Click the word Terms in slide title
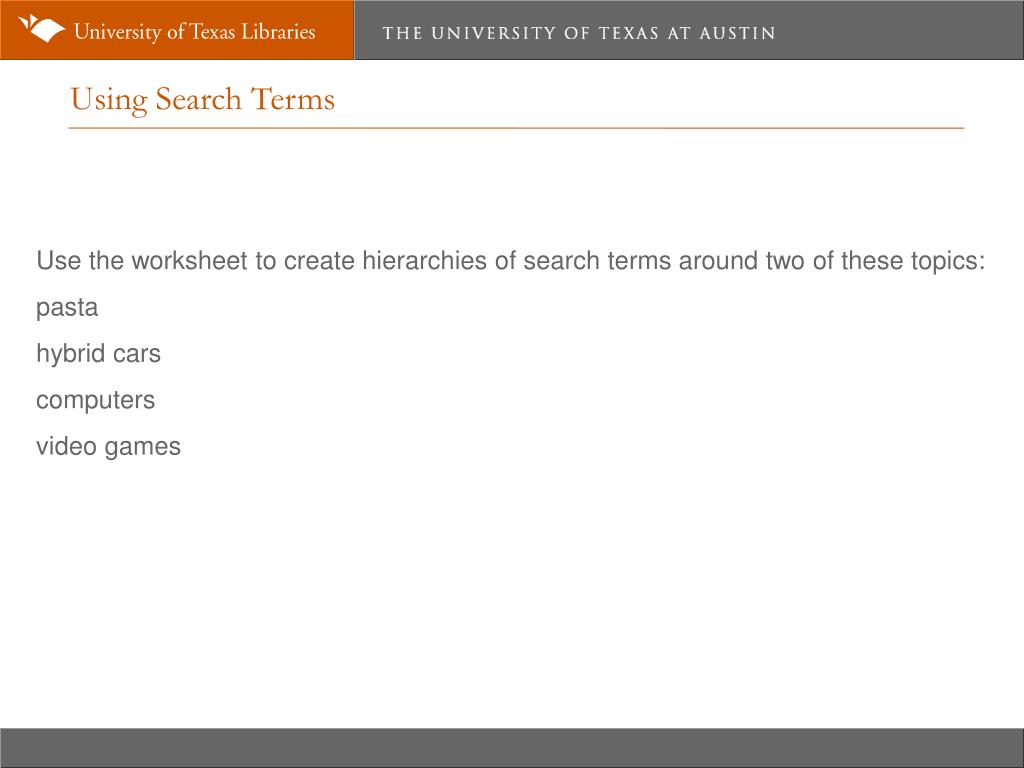1024x768 pixels. 293,99
